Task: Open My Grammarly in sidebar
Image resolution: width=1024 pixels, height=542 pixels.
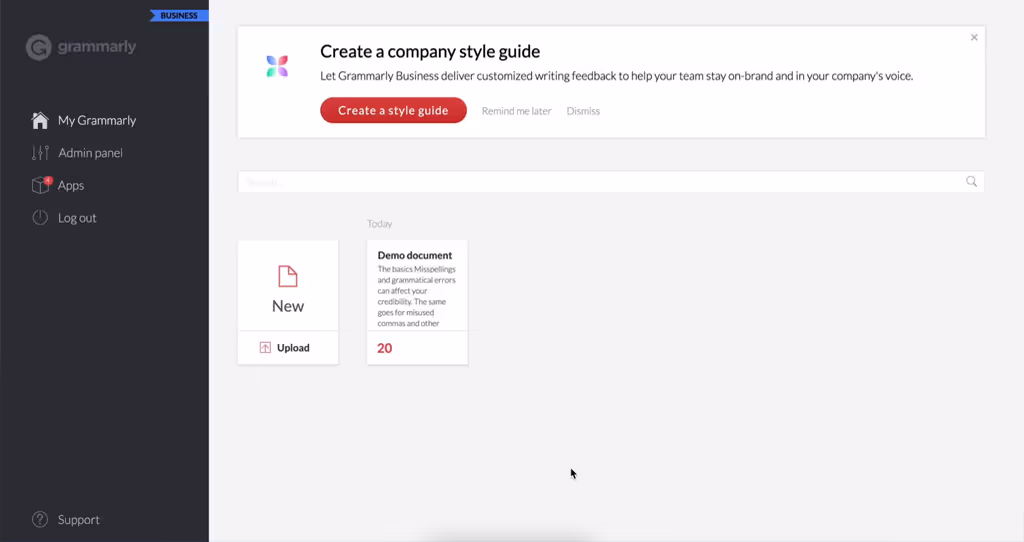Action: (97, 120)
